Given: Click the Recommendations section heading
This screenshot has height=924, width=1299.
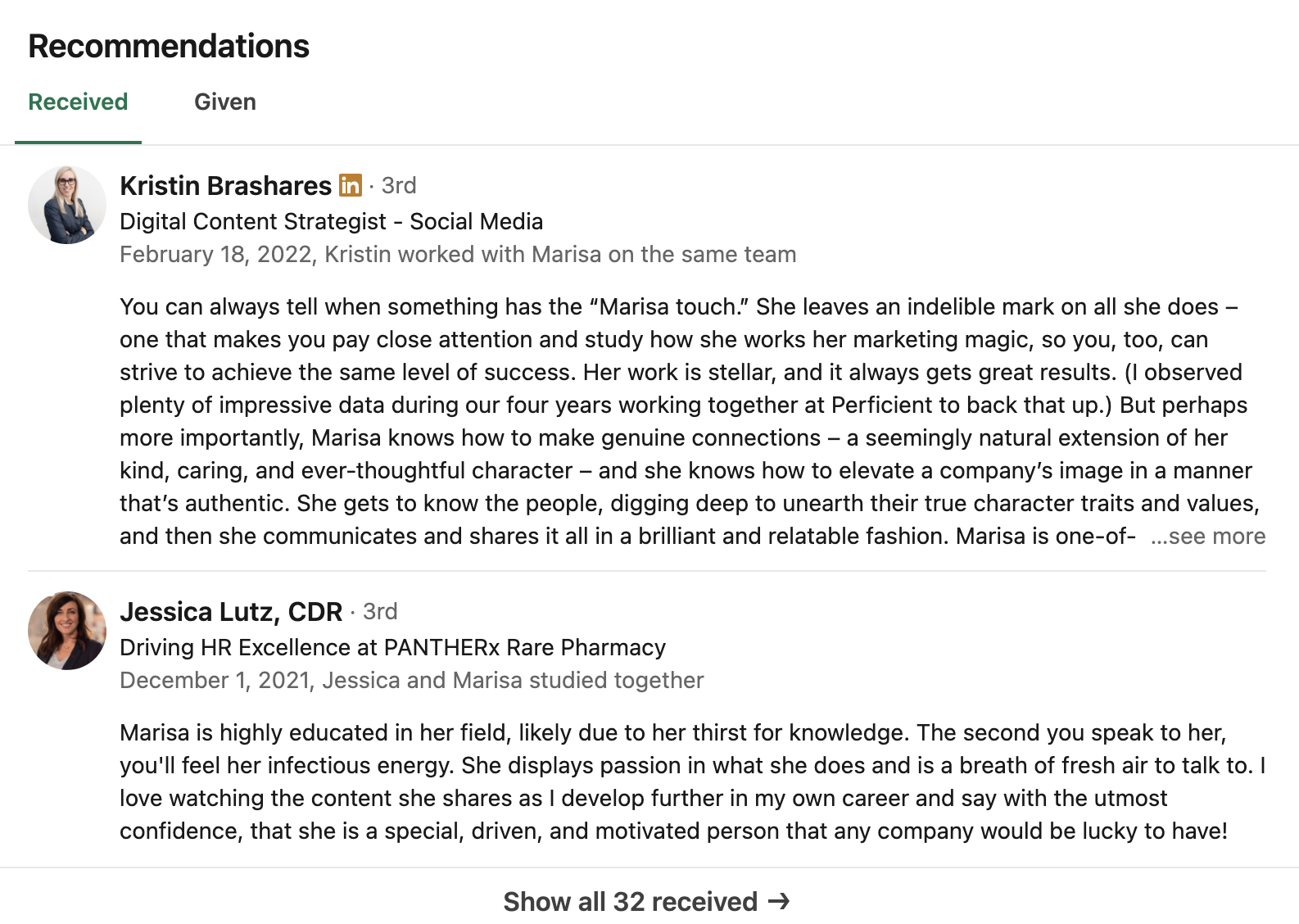Looking at the screenshot, I should click(169, 47).
